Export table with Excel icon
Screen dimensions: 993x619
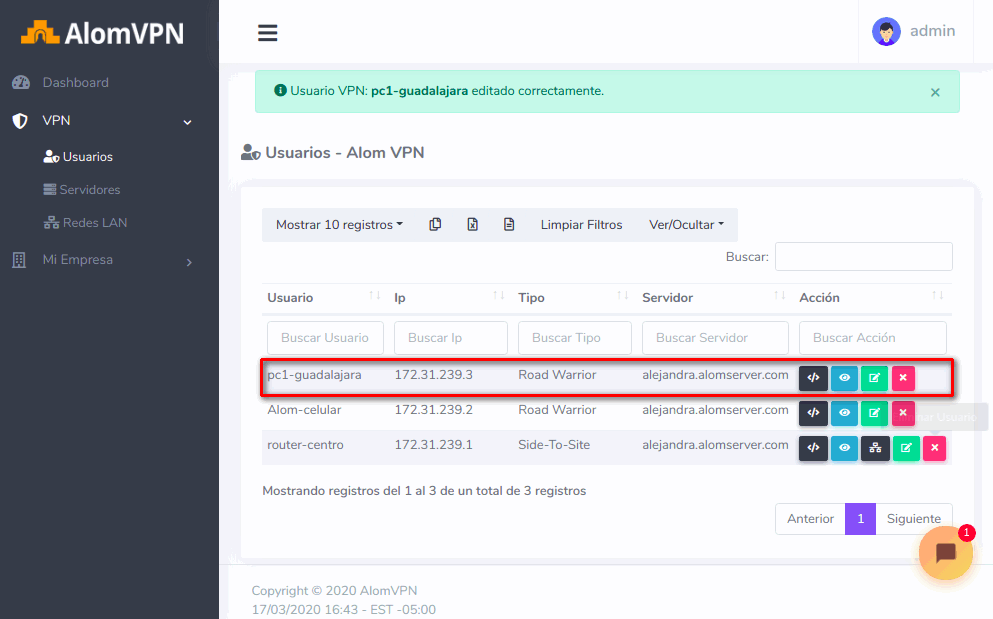click(472, 225)
